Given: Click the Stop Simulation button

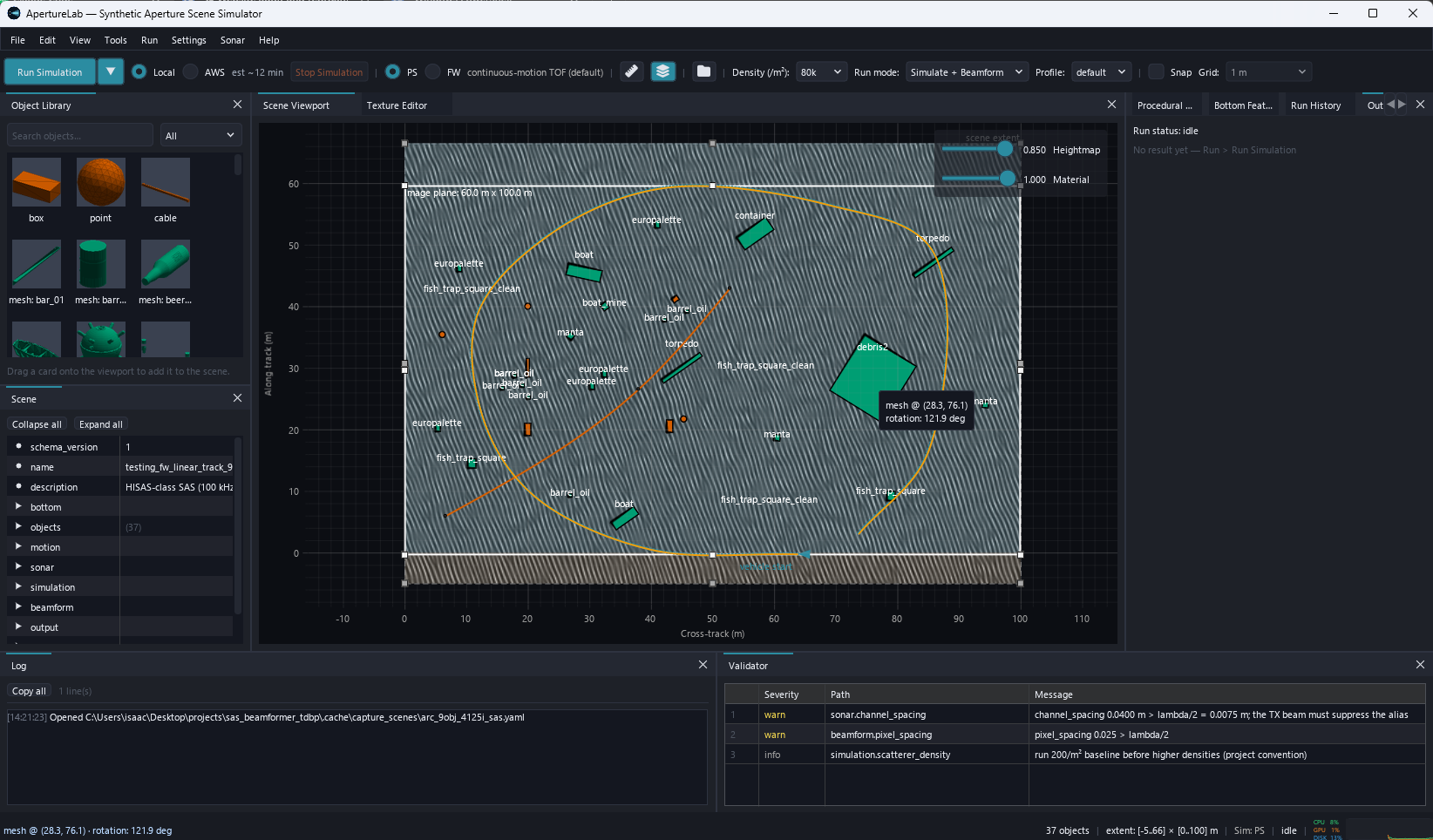Looking at the screenshot, I should click(x=329, y=72).
